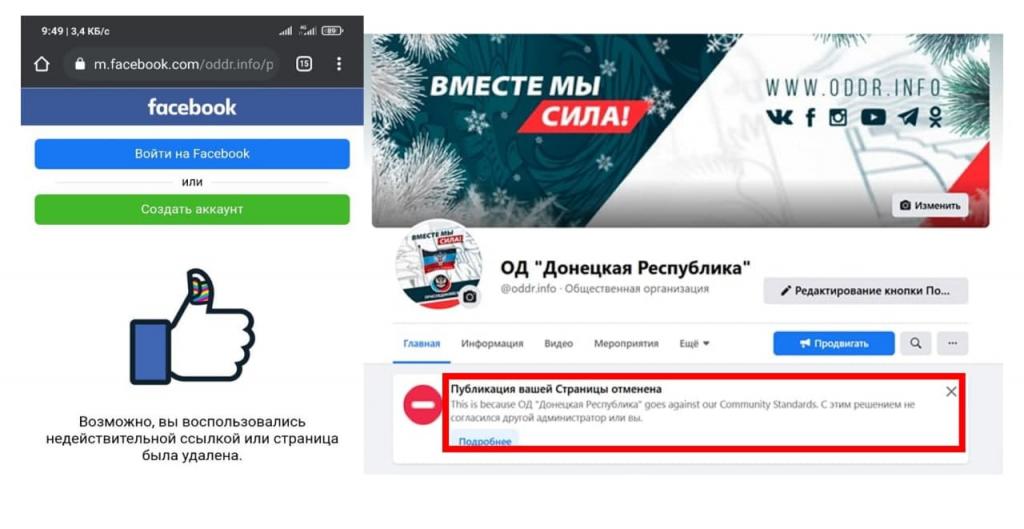The height and width of the screenshot is (529, 1024).
Task: Click the VK icon on cover banner
Action: coord(779,118)
